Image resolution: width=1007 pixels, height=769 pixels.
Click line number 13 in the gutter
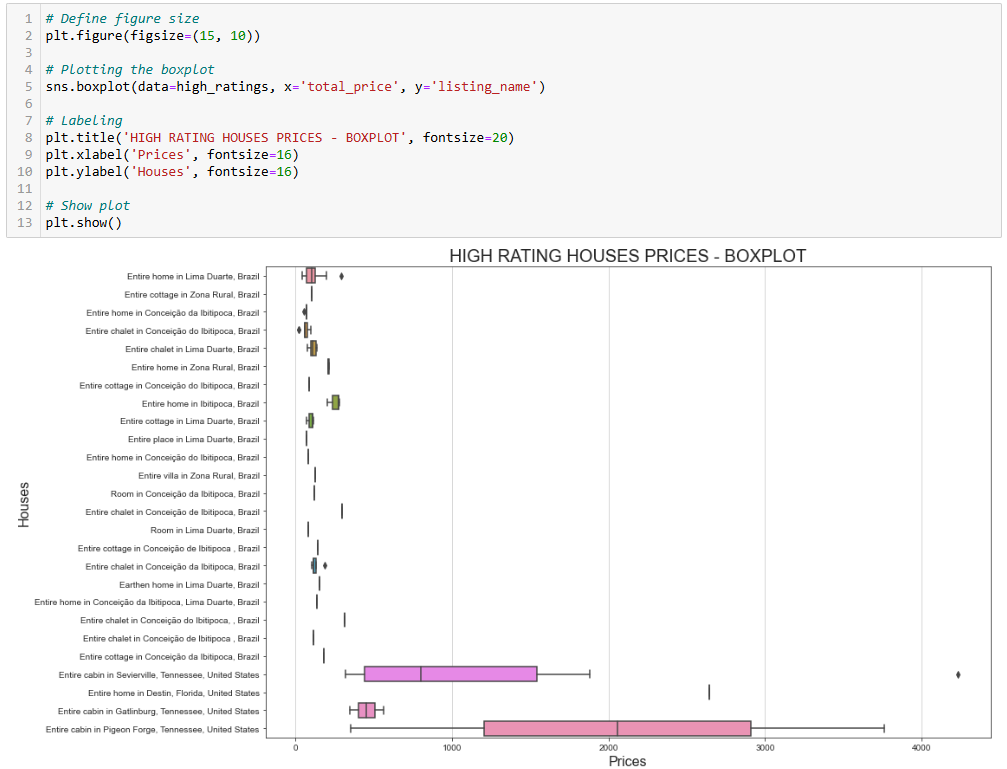pyautogui.click(x=29, y=223)
